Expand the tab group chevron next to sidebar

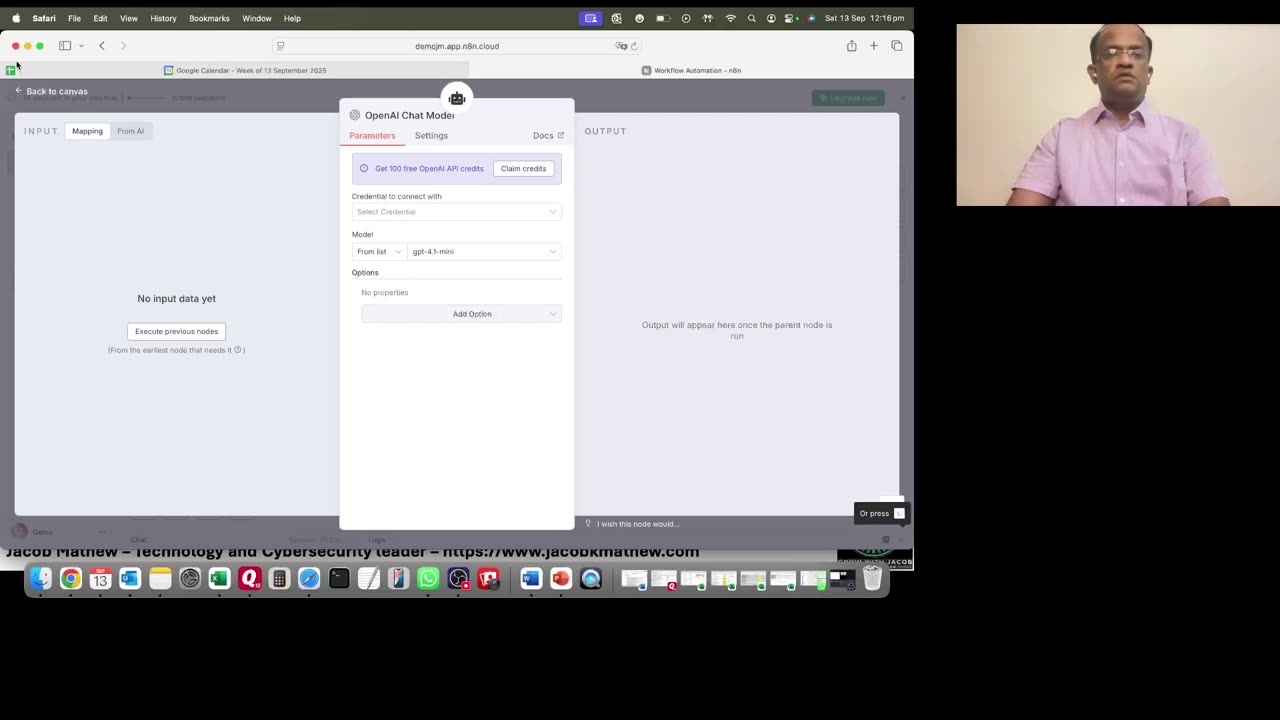coord(81,46)
